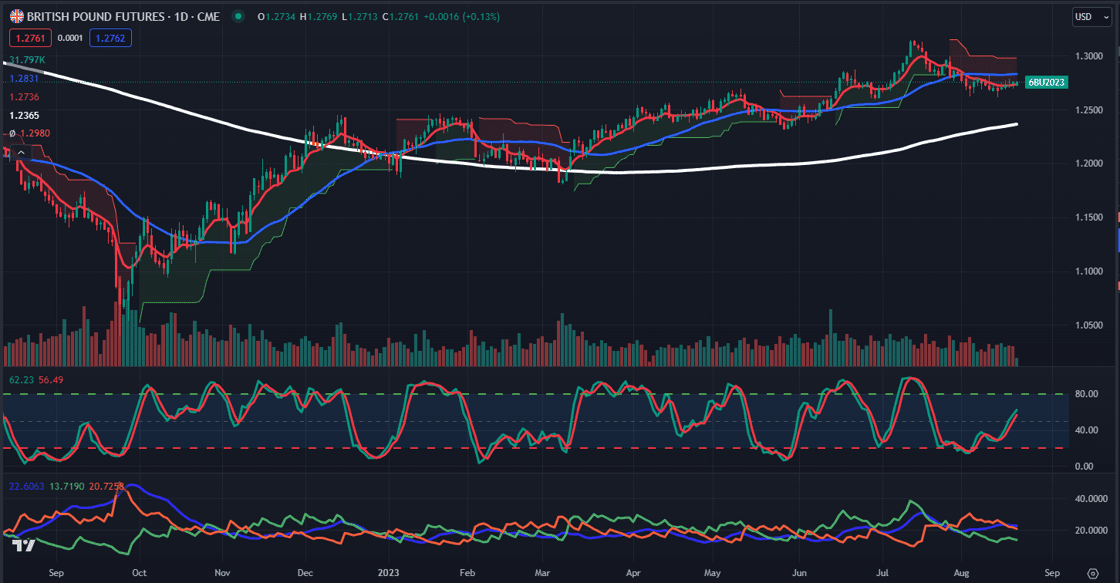Image resolution: width=1120 pixels, height=583 pixels.
Task: Click the Feb label on time axis
Action: coord(467,573)
